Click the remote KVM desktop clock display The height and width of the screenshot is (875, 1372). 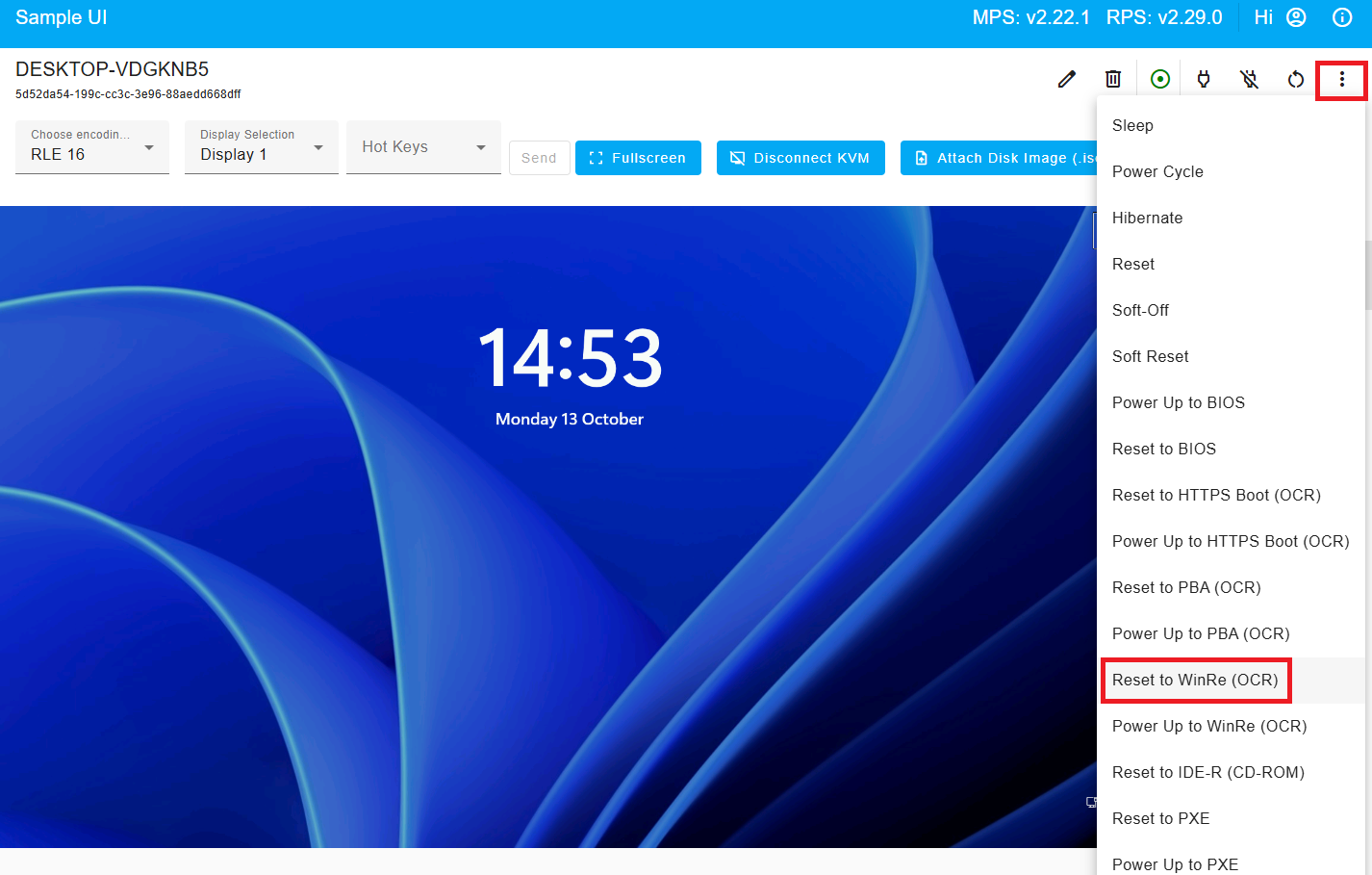point(570,358)
